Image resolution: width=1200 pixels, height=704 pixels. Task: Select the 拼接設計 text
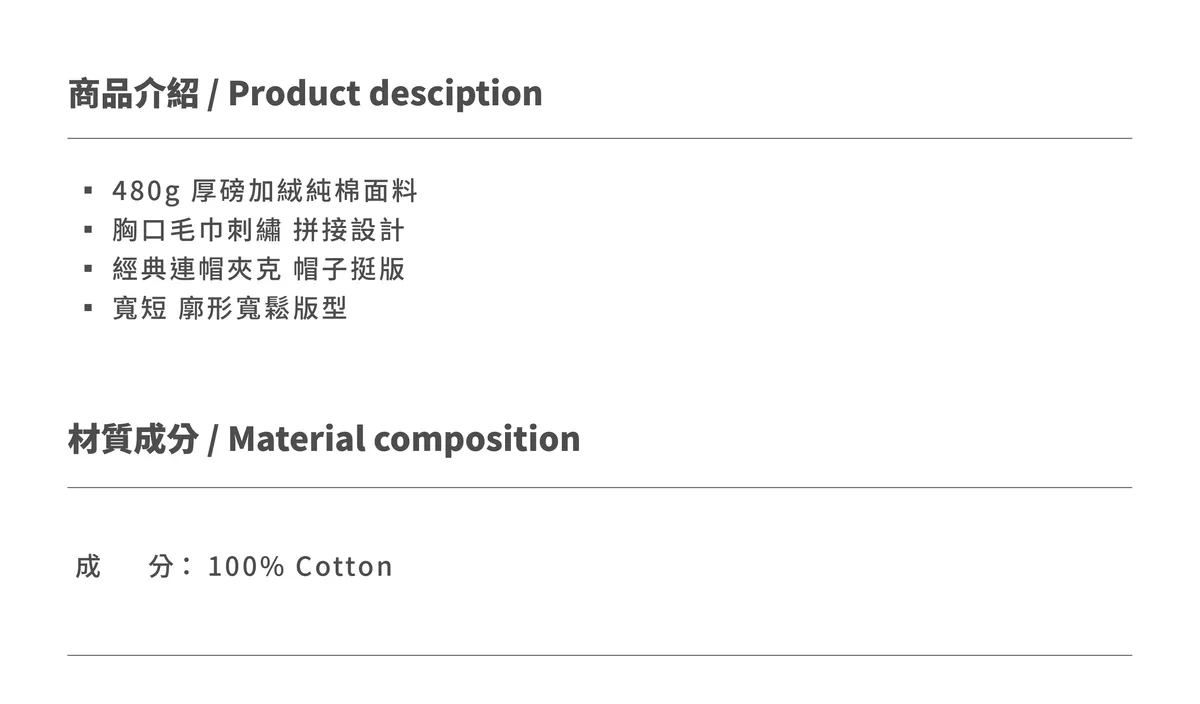pos(349,230)
